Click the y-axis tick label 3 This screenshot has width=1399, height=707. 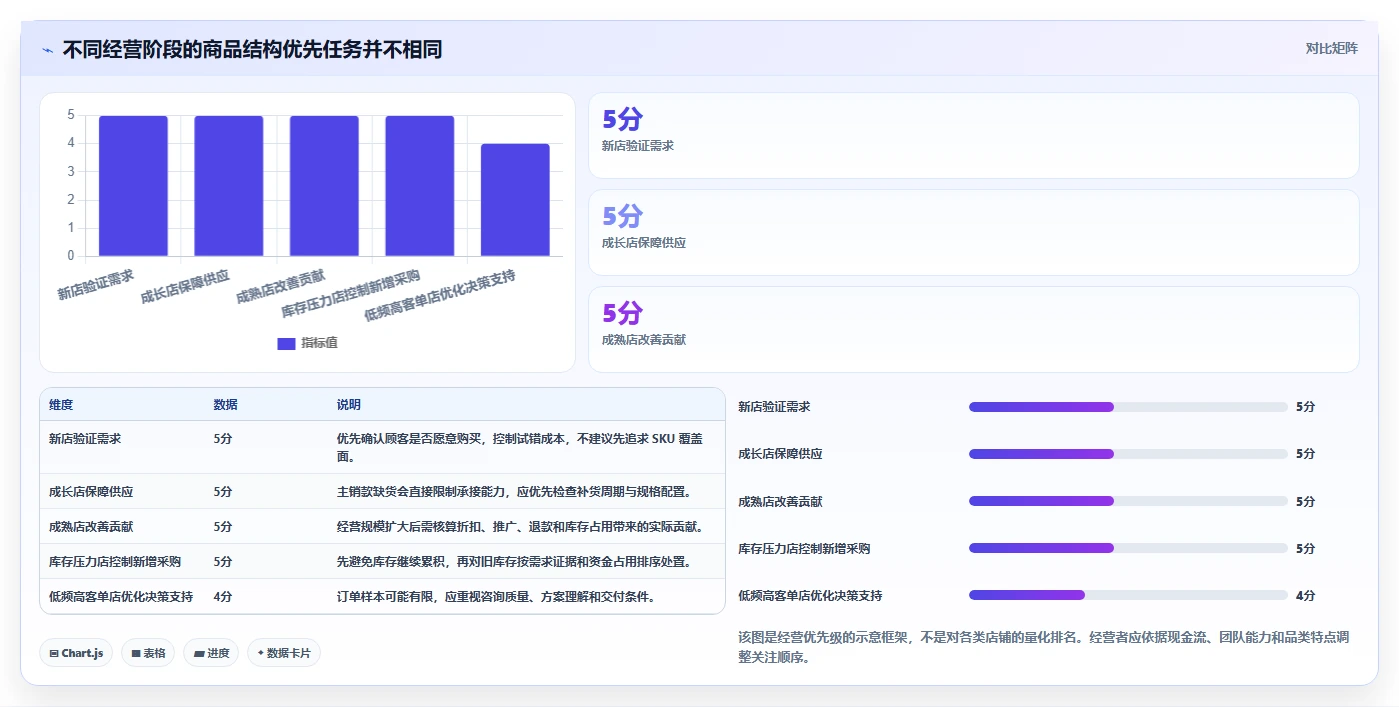71,172
